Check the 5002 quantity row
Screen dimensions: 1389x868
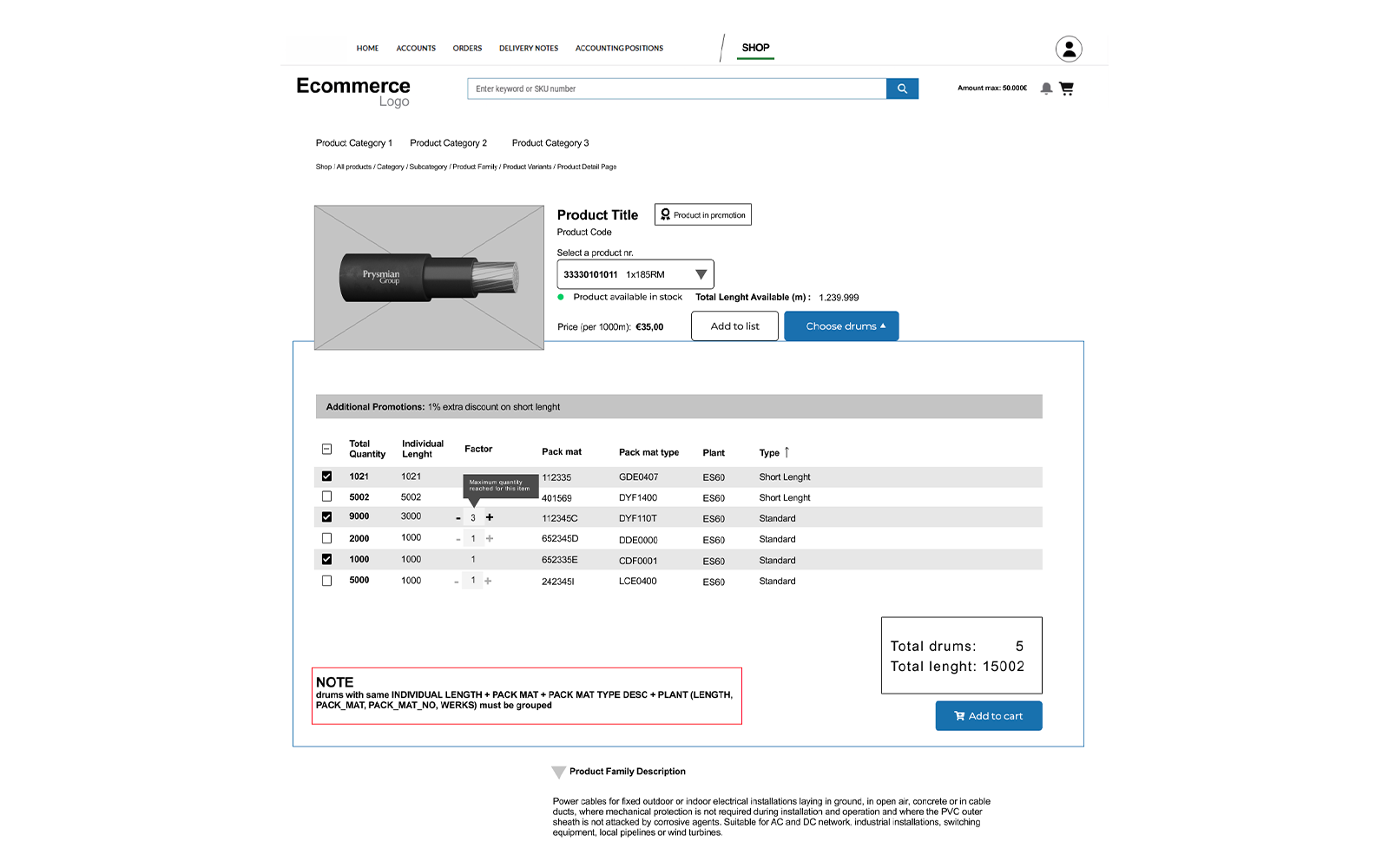(x=326, y=496)
